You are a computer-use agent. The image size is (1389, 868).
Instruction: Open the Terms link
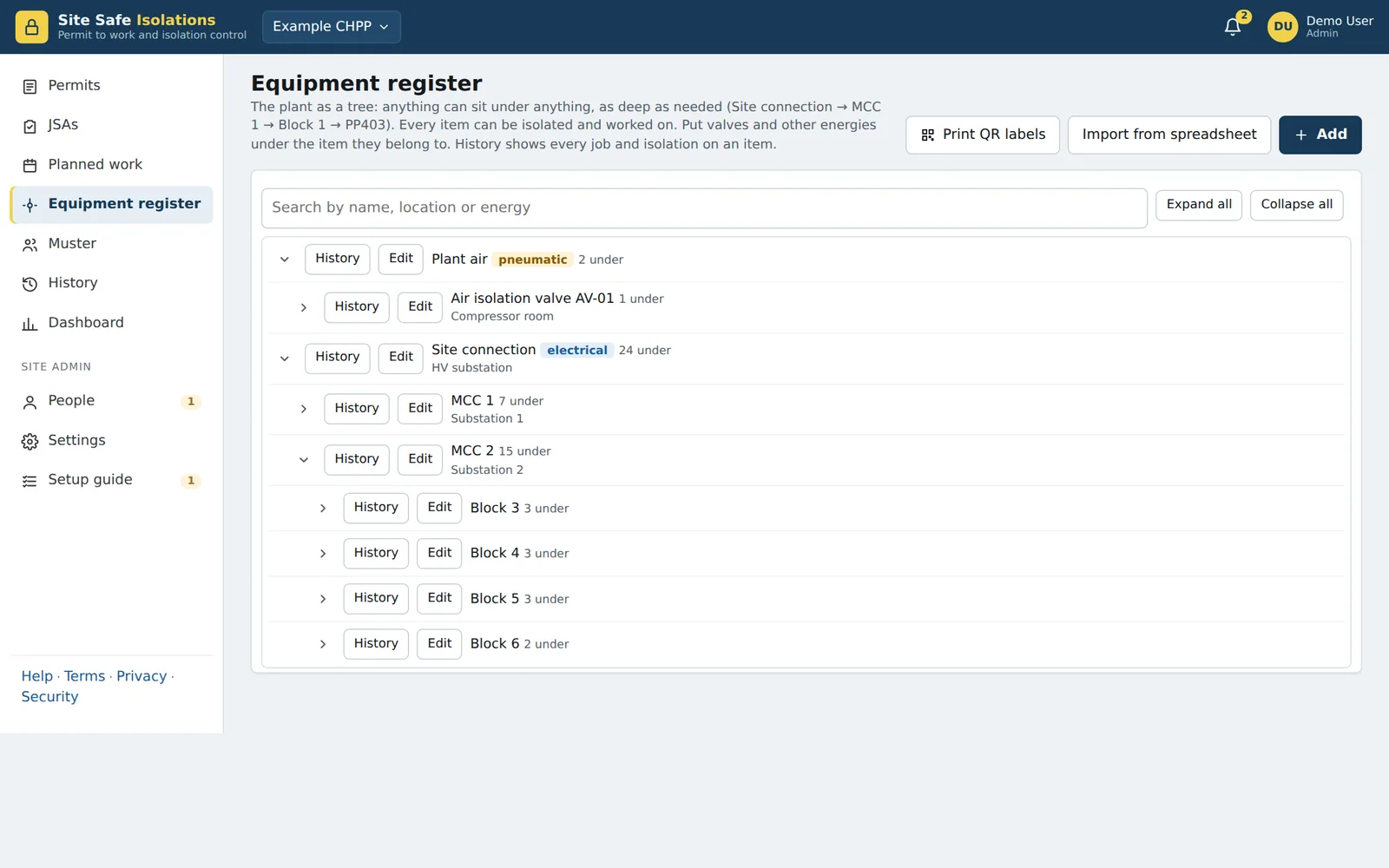[84, 676]
